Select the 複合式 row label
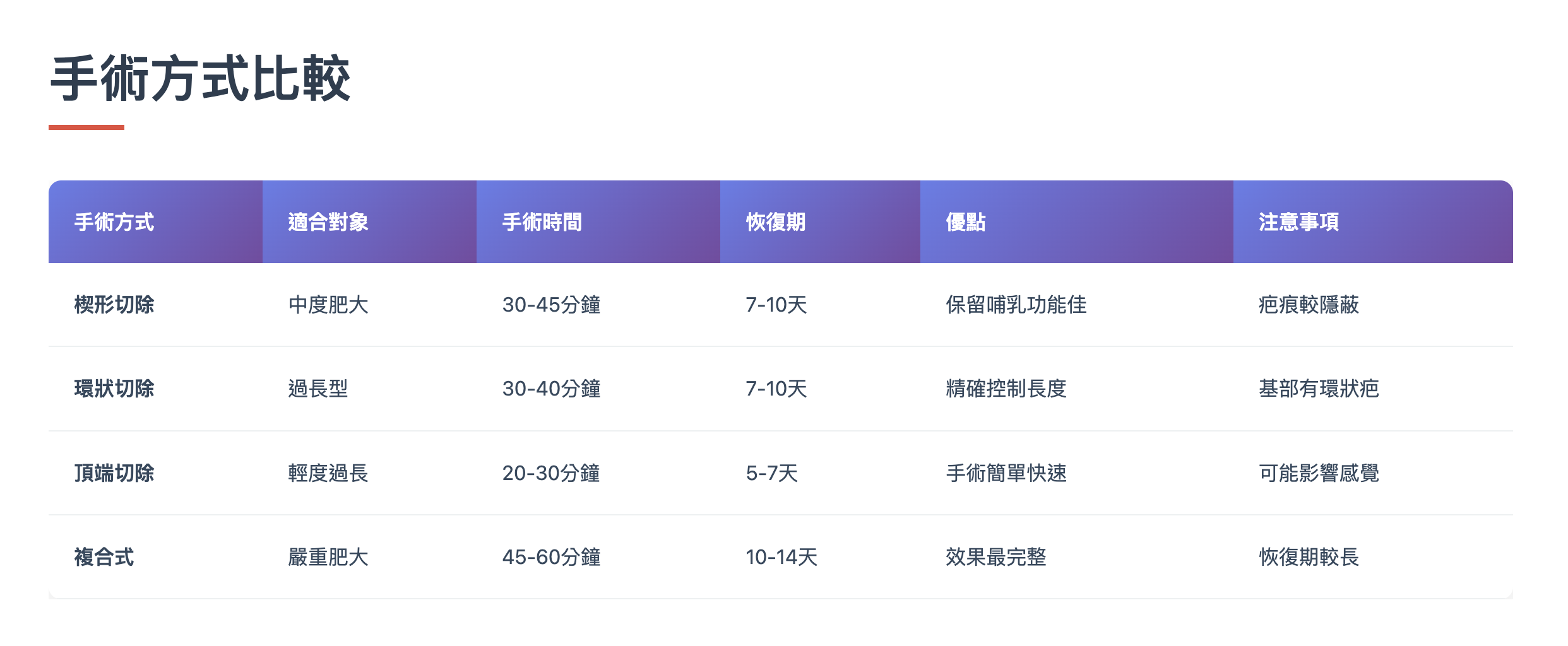This screenshot has height=646, width=1568. coord(104,557)
